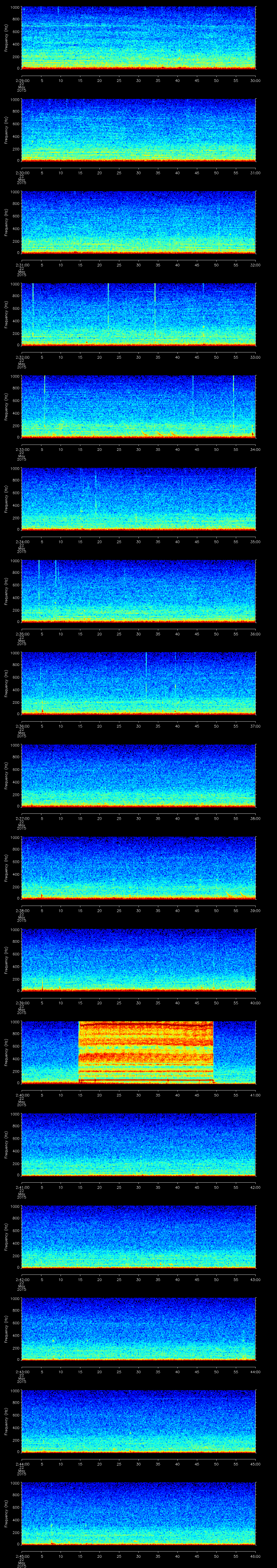Viewport: 277px width, 1568px height.
Task: Click the 41:00 end time label
Action: tap(255, 1095)
